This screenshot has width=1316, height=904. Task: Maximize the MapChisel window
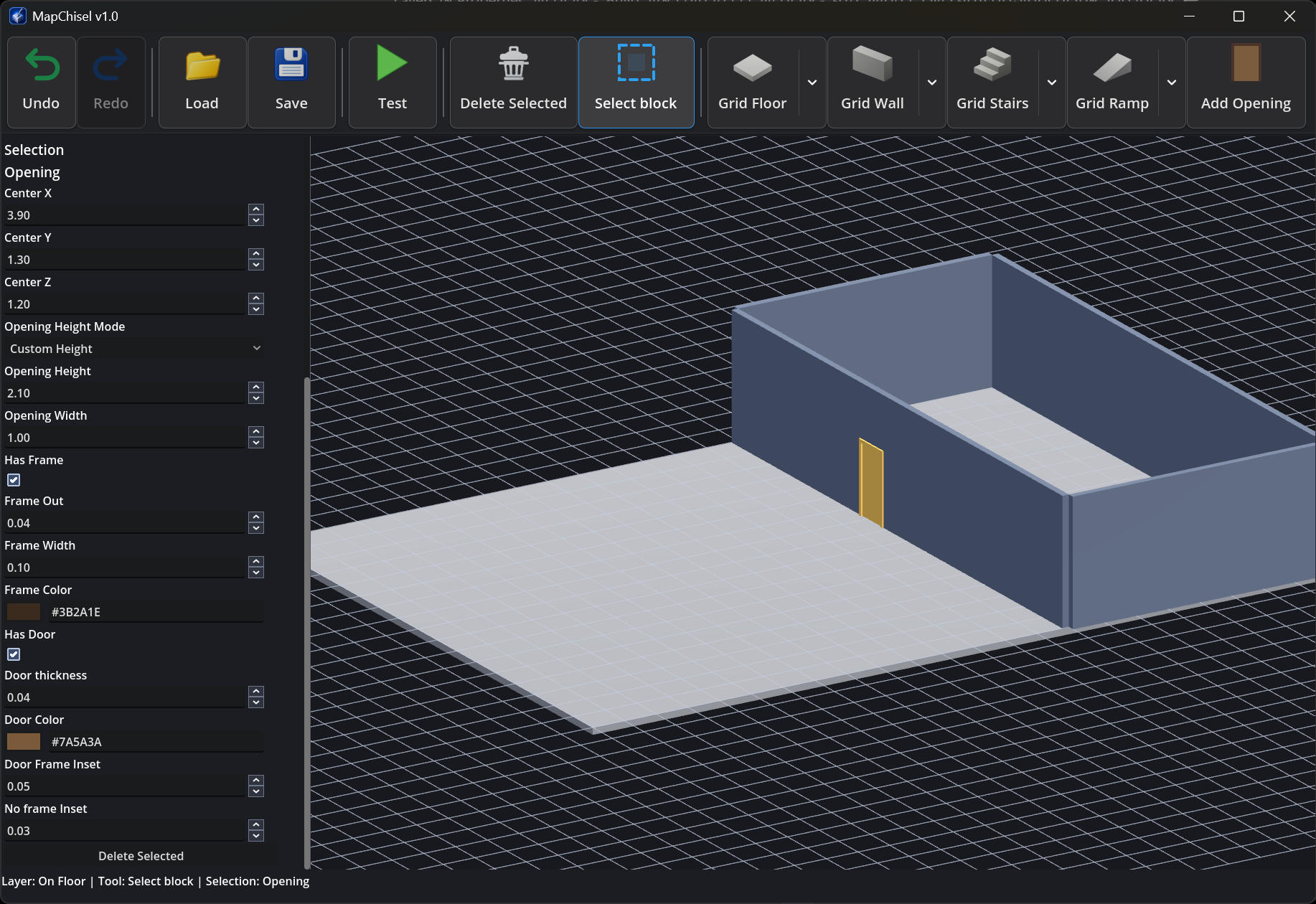point(1239,16)
